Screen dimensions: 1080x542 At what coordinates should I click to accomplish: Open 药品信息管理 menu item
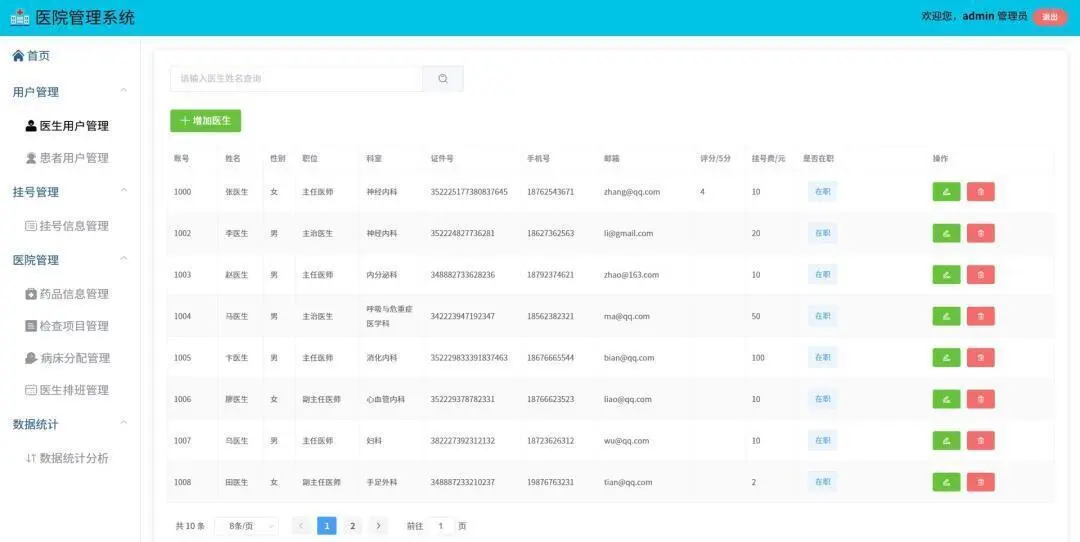[68, 294]
